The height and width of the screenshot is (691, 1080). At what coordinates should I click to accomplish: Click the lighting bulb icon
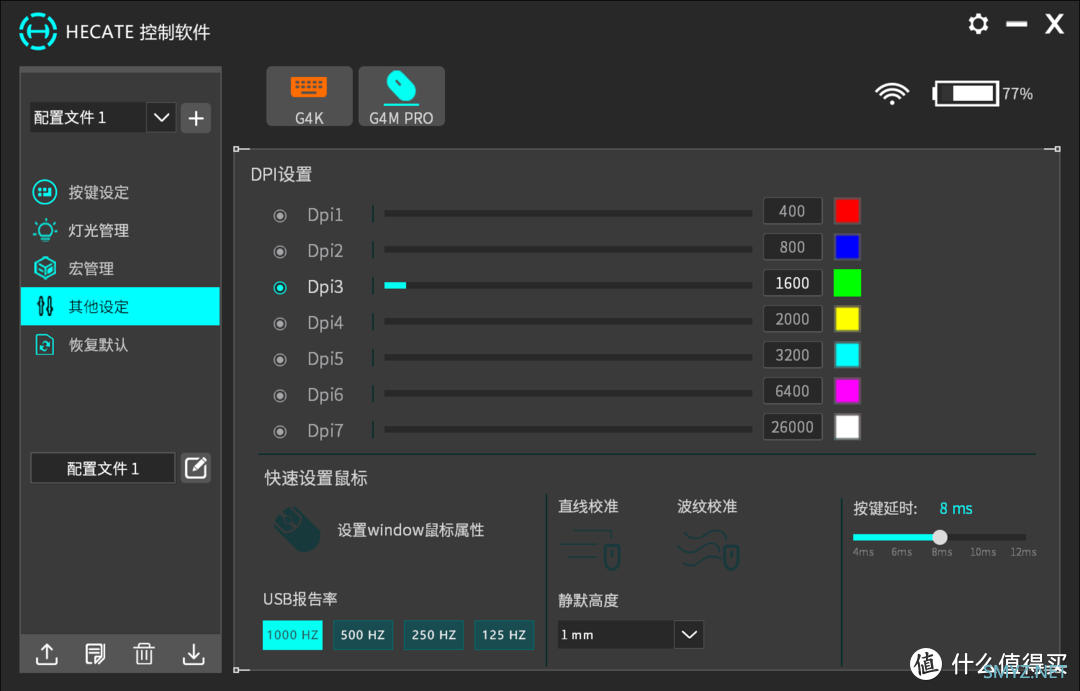45,230
